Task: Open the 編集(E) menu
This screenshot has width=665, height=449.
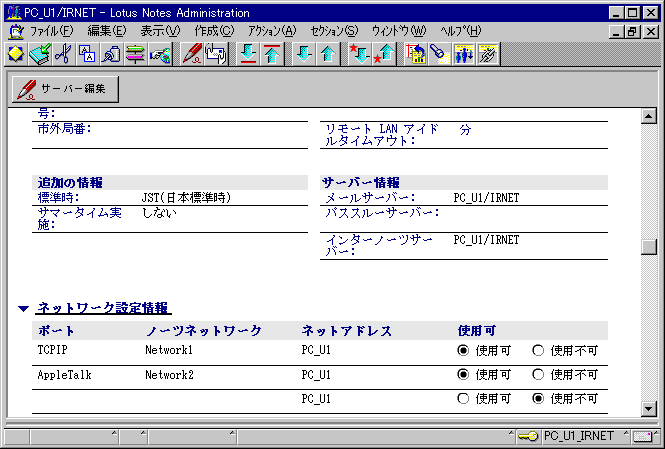Action: click(x=107, y=31)
